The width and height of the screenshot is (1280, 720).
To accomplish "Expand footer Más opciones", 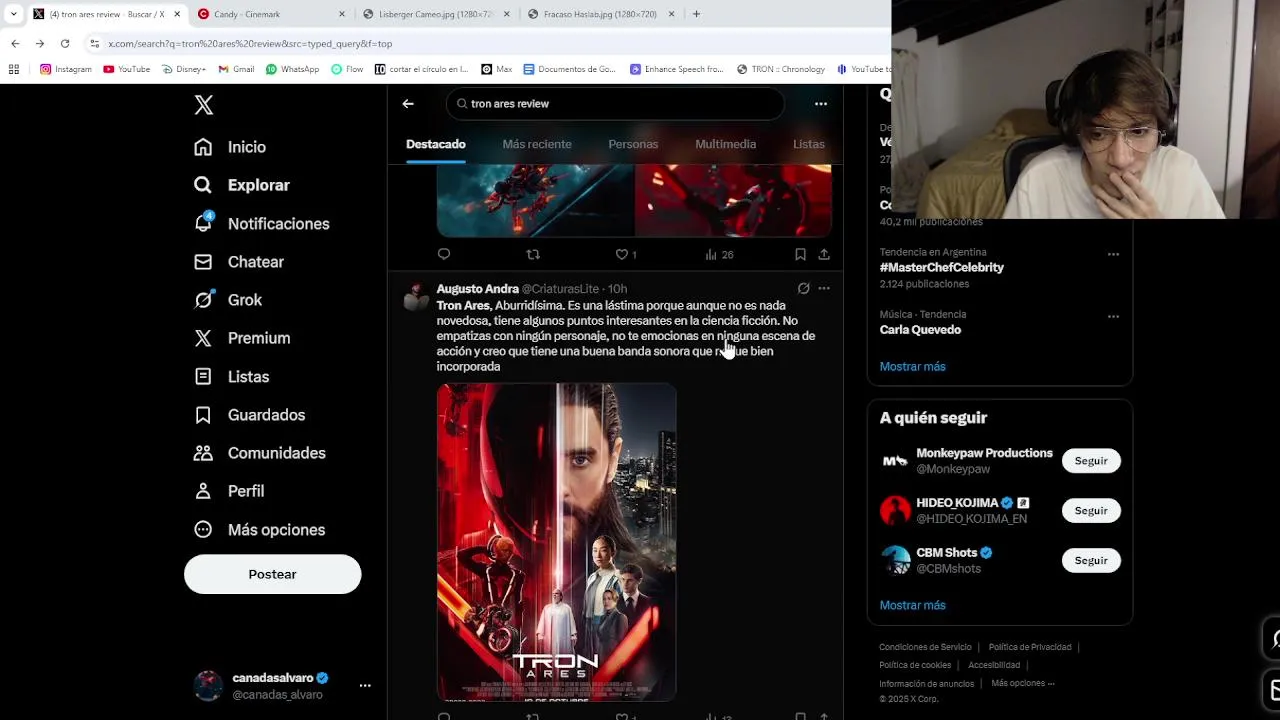I will tap(1022, 684).
